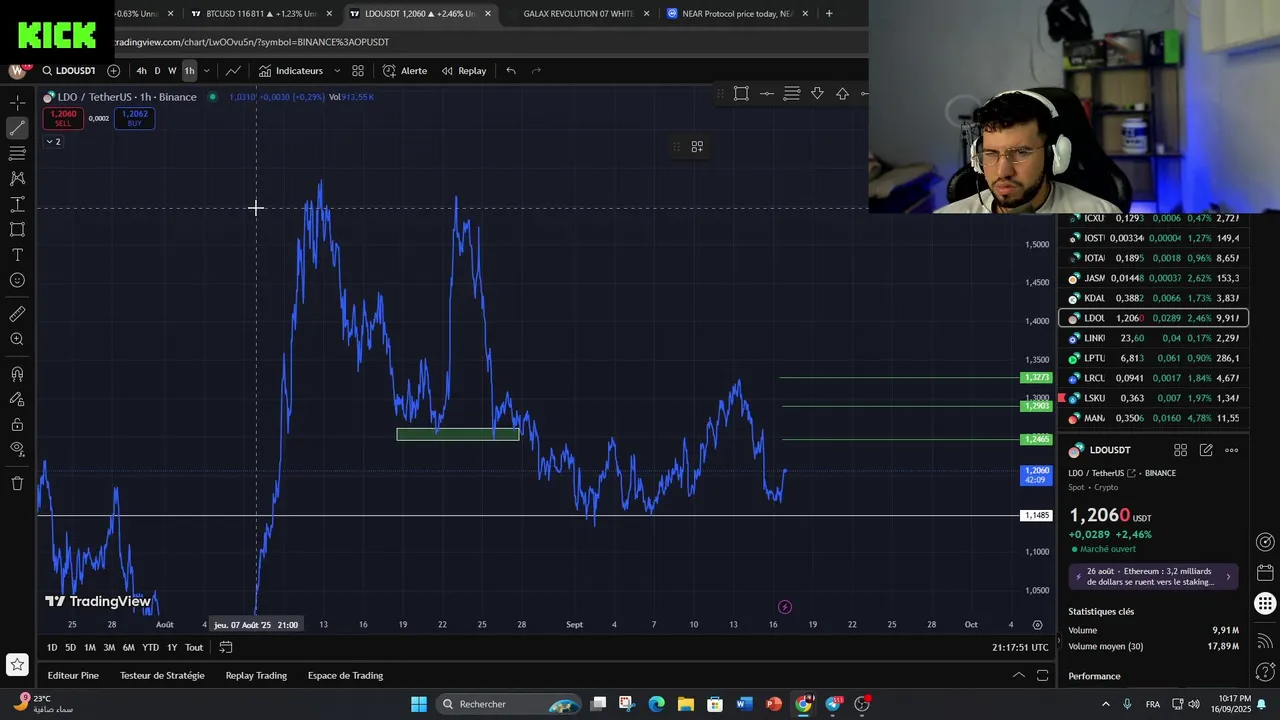Viewport: 1280px width, 720px height.
Task: Create an Alerte
Action: click(x=405, y=71)
